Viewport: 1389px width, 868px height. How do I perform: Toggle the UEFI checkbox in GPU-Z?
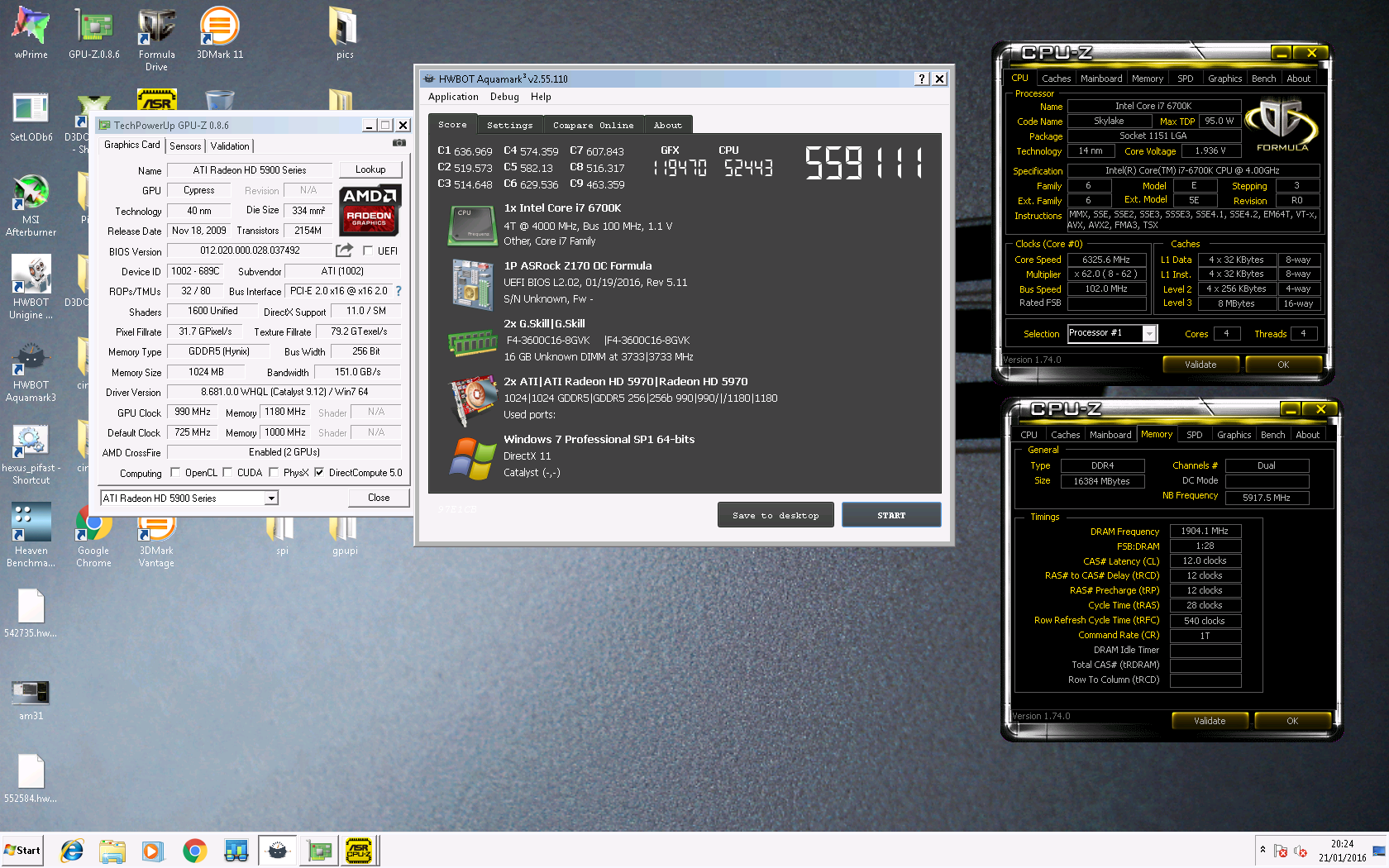[x=368, y=250]
